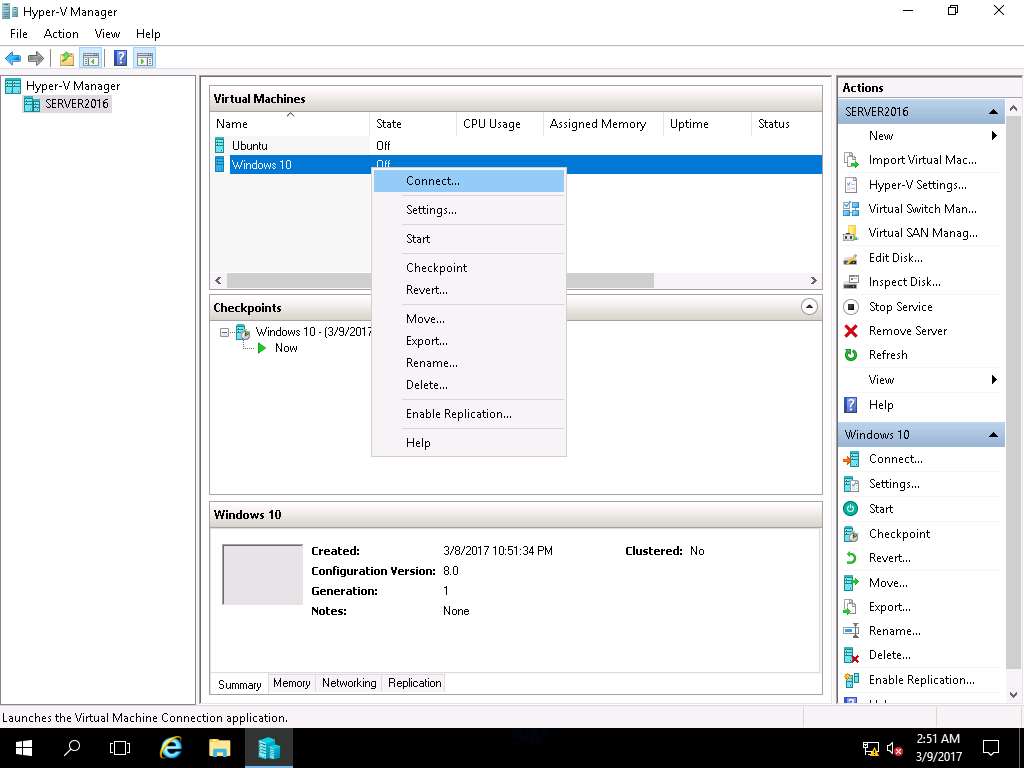1024x768 pixels.
Task: Click Settings icon in Windows 10 actions
Action: tap(851, 484)
